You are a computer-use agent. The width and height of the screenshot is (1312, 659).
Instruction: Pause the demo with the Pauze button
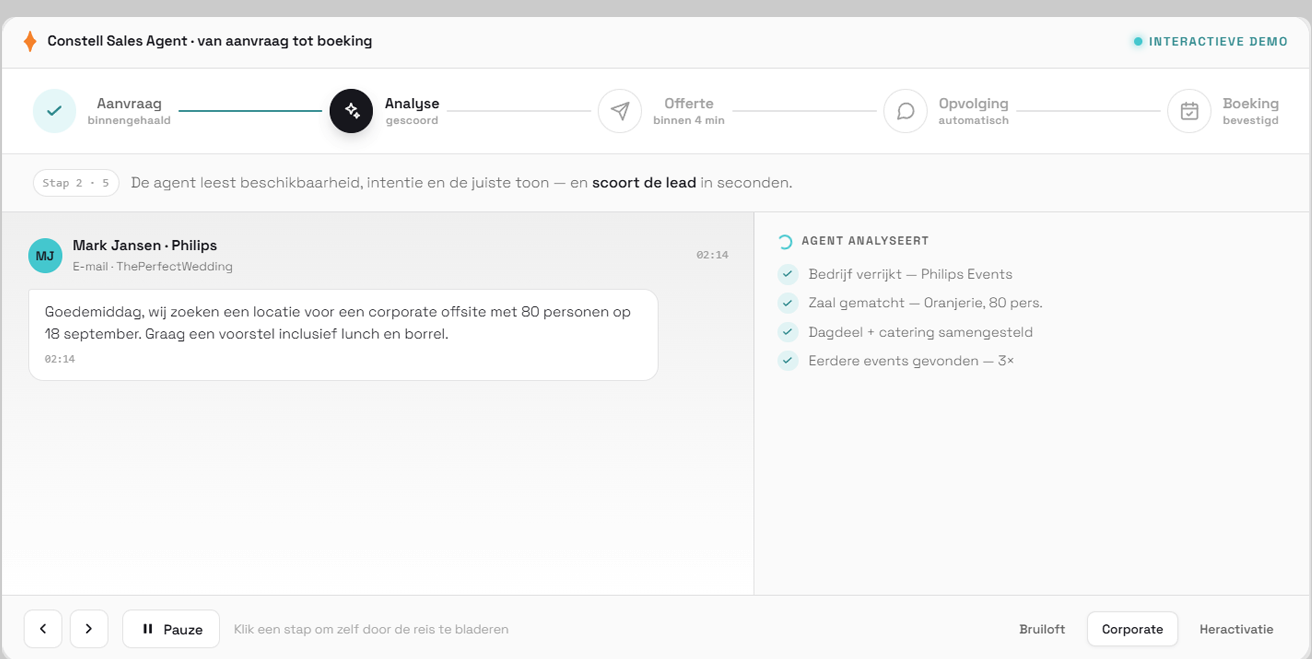pos(171,629)
